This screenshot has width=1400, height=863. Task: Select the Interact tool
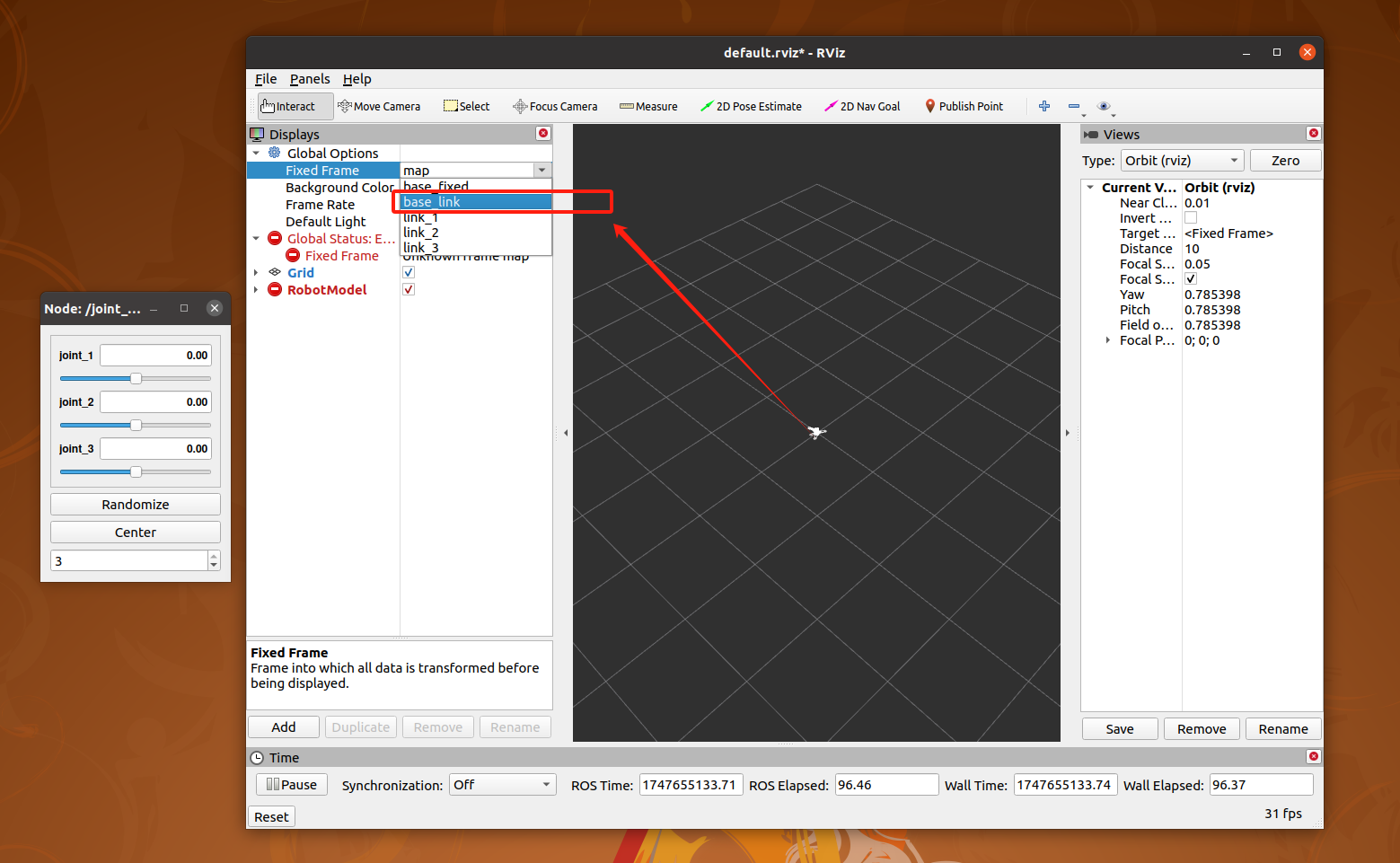point(295,106)
